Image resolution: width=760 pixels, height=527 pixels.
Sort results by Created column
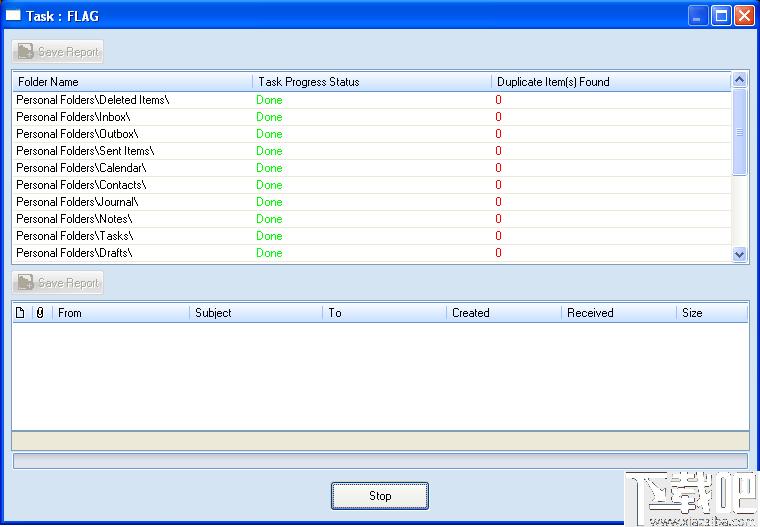504,313
